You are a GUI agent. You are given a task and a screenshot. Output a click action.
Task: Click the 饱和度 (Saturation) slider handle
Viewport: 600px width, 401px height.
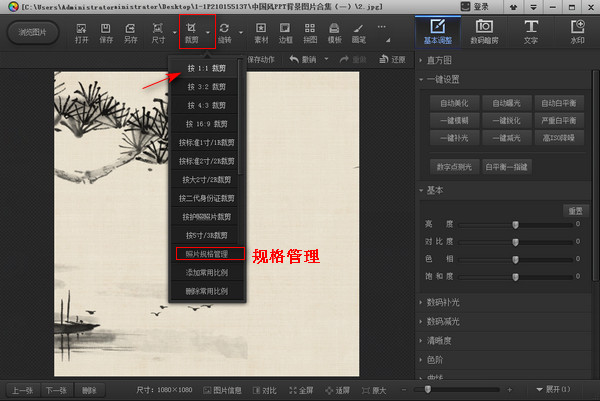pos(515,277)
